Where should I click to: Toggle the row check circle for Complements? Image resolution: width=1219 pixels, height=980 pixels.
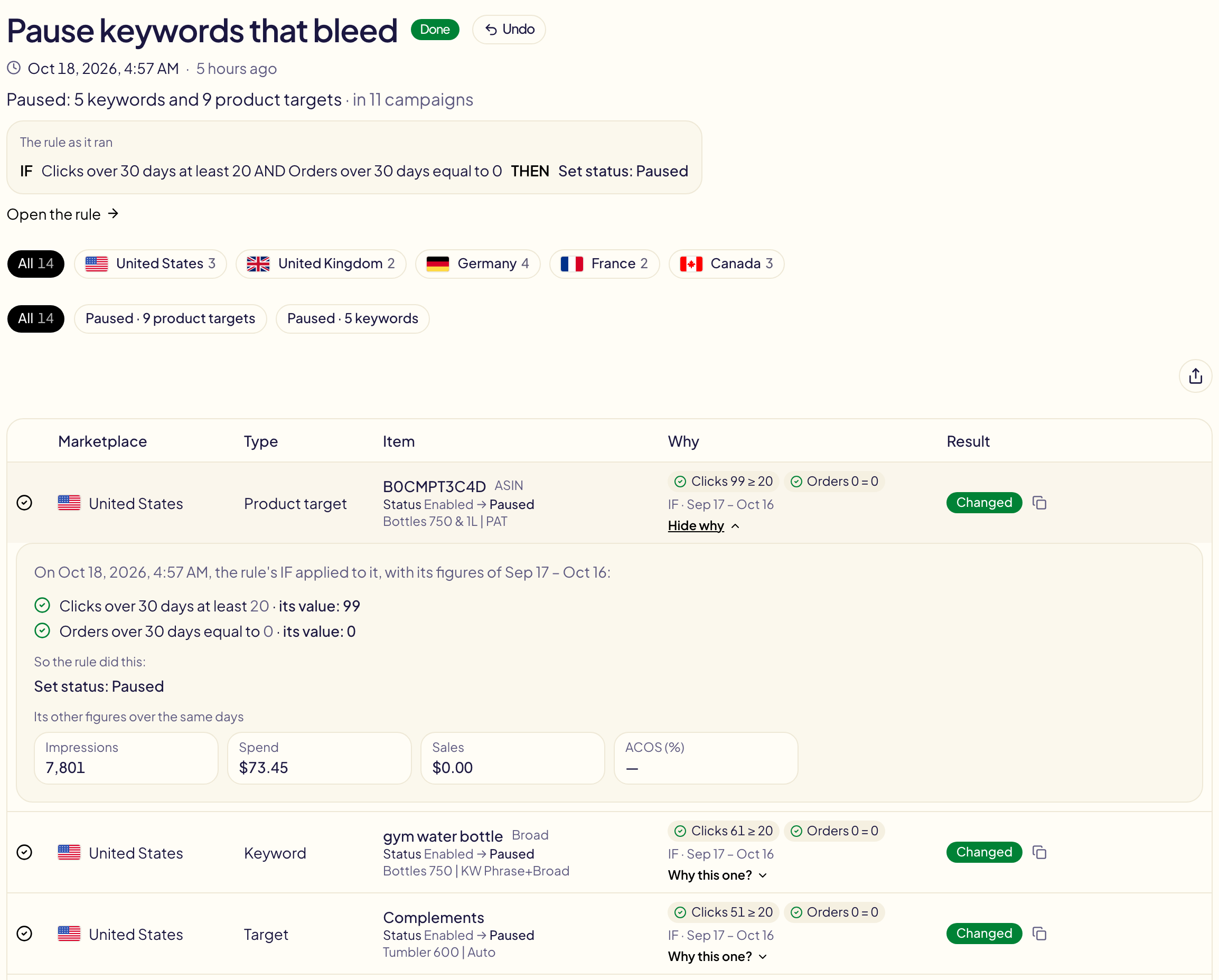[24, 933]
